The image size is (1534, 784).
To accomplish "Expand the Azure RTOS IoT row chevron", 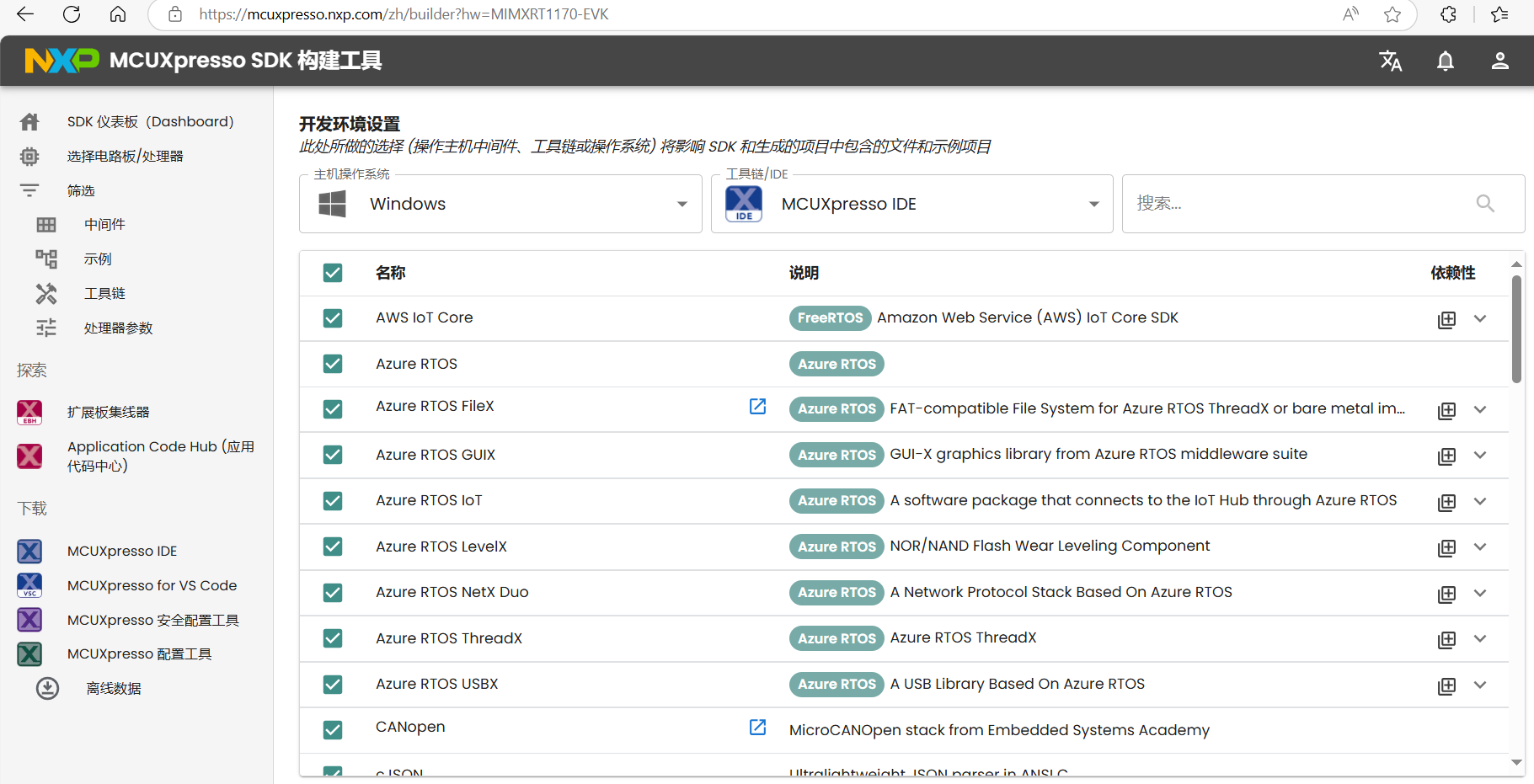I will pos(1480,501).
